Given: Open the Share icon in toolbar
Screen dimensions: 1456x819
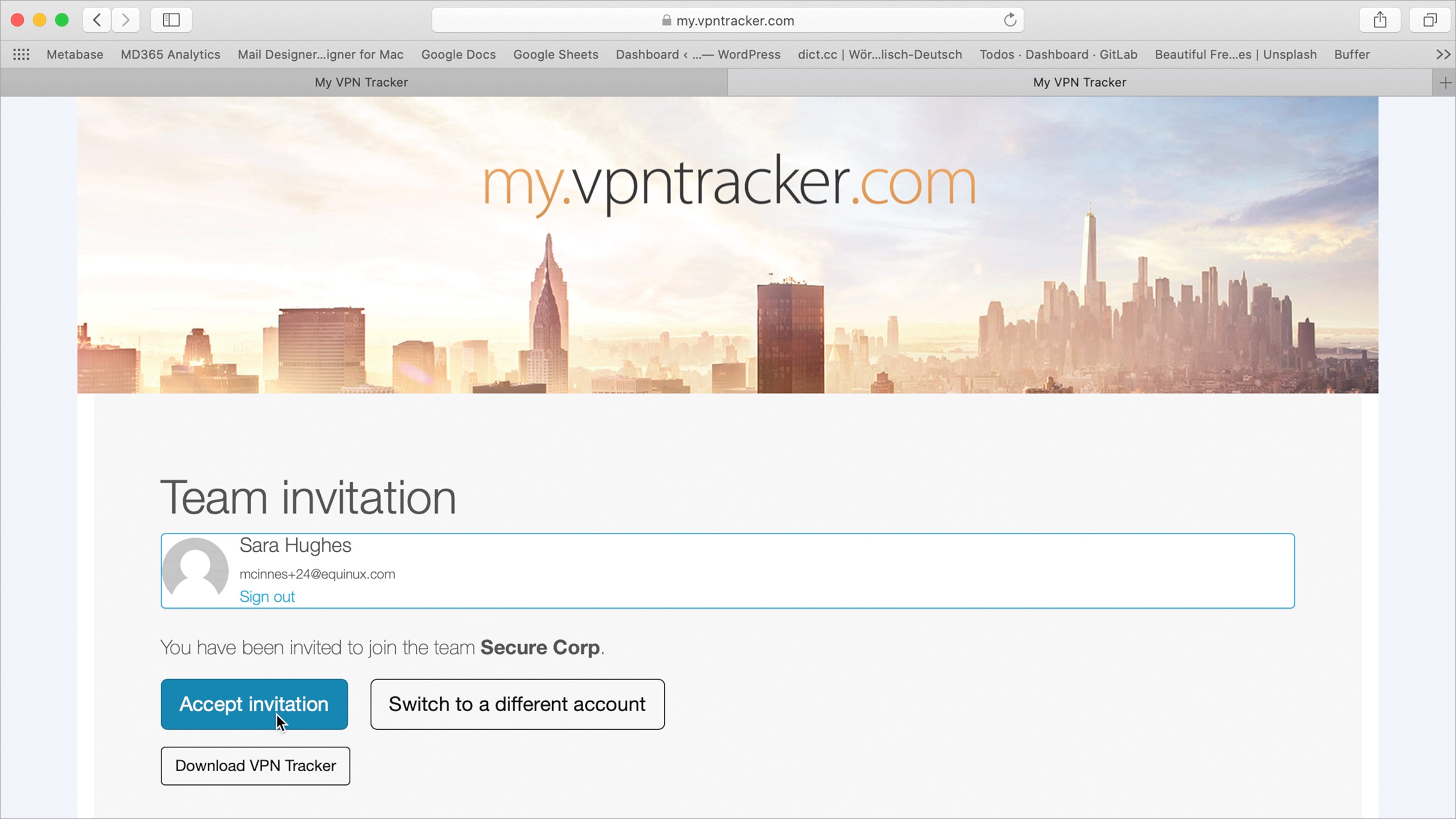Looking at the screenshot, I should (x=1380, y=20).
